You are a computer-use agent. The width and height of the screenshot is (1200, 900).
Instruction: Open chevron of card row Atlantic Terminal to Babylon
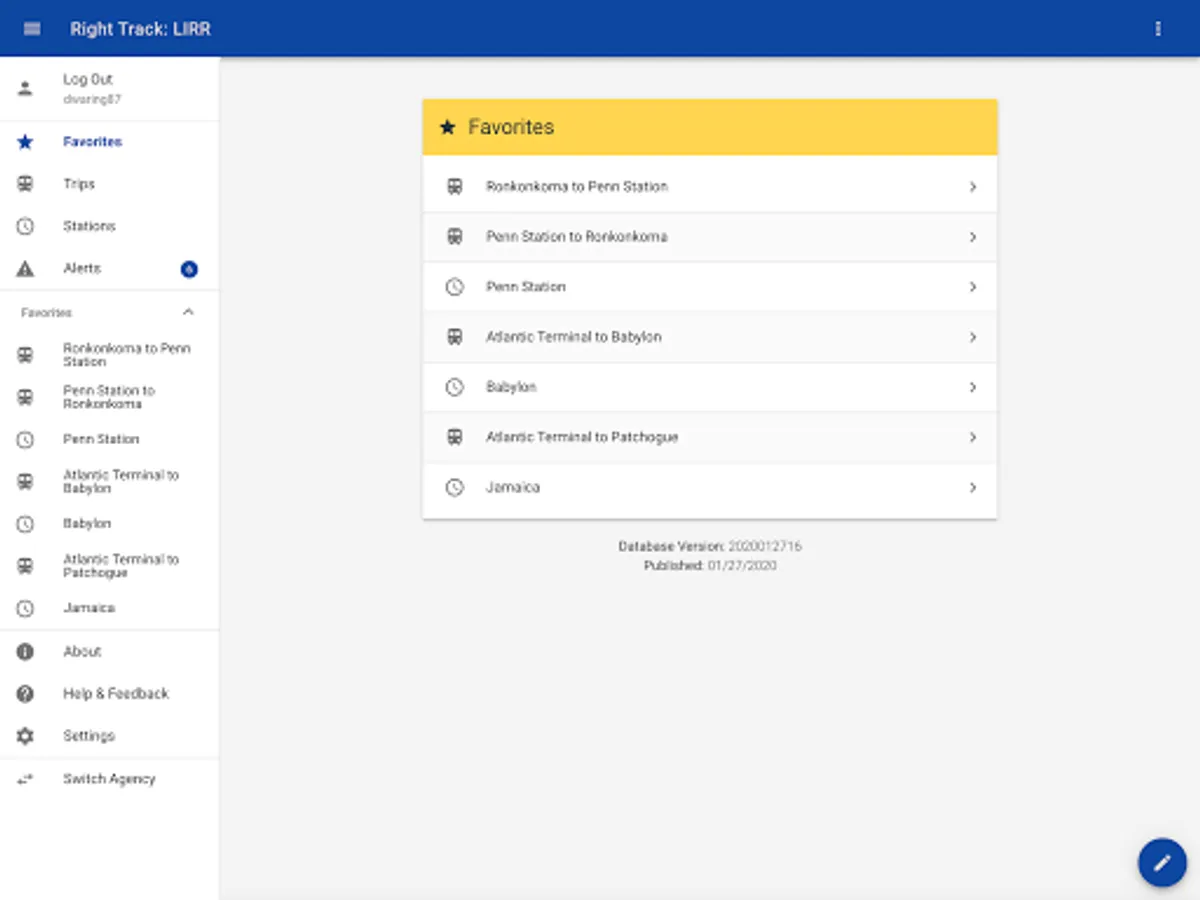click(x=972, y=337)
